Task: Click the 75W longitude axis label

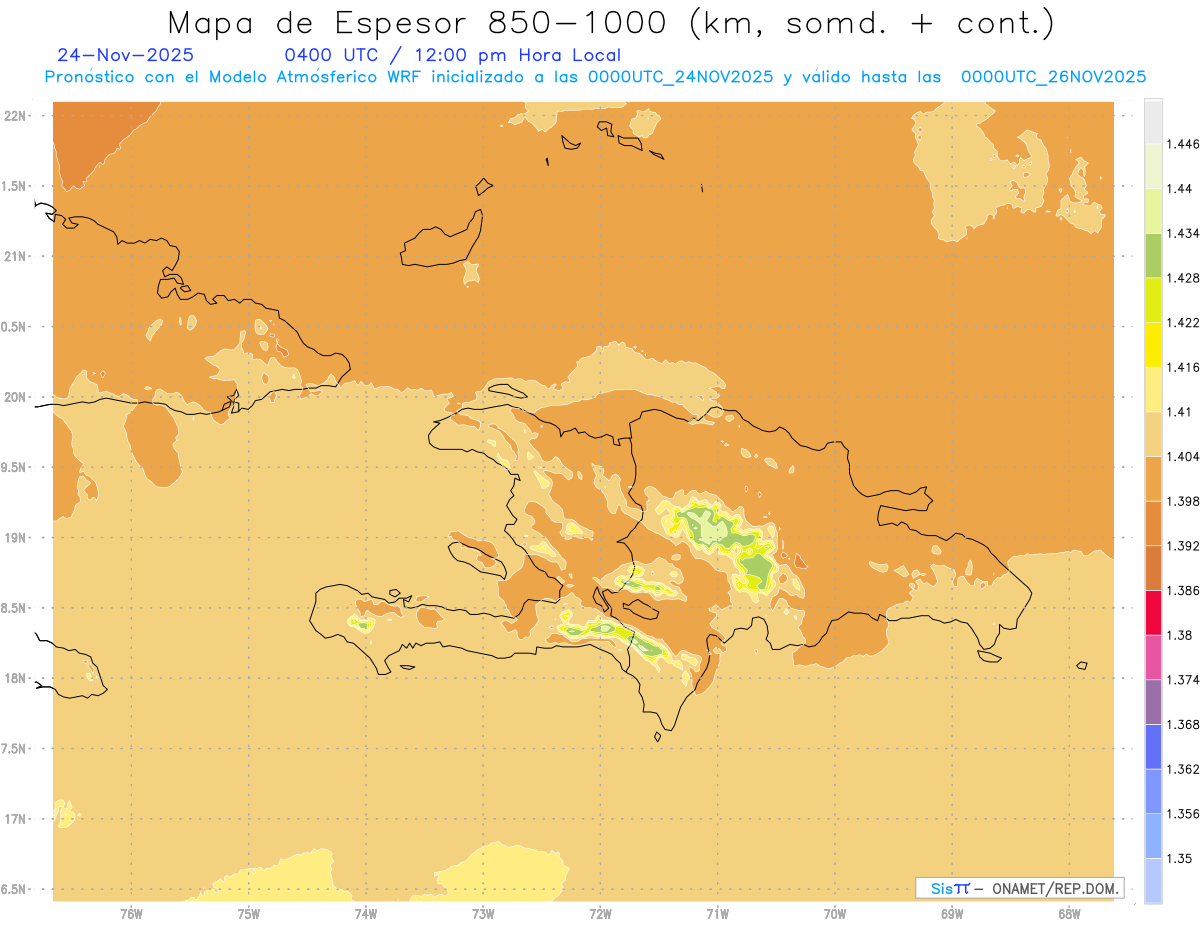Action: point(249,914)
